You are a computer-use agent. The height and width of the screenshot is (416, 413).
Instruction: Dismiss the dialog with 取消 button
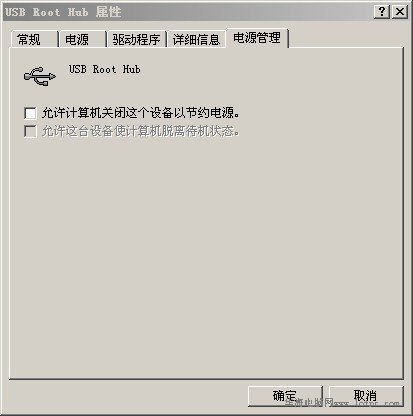366,396
